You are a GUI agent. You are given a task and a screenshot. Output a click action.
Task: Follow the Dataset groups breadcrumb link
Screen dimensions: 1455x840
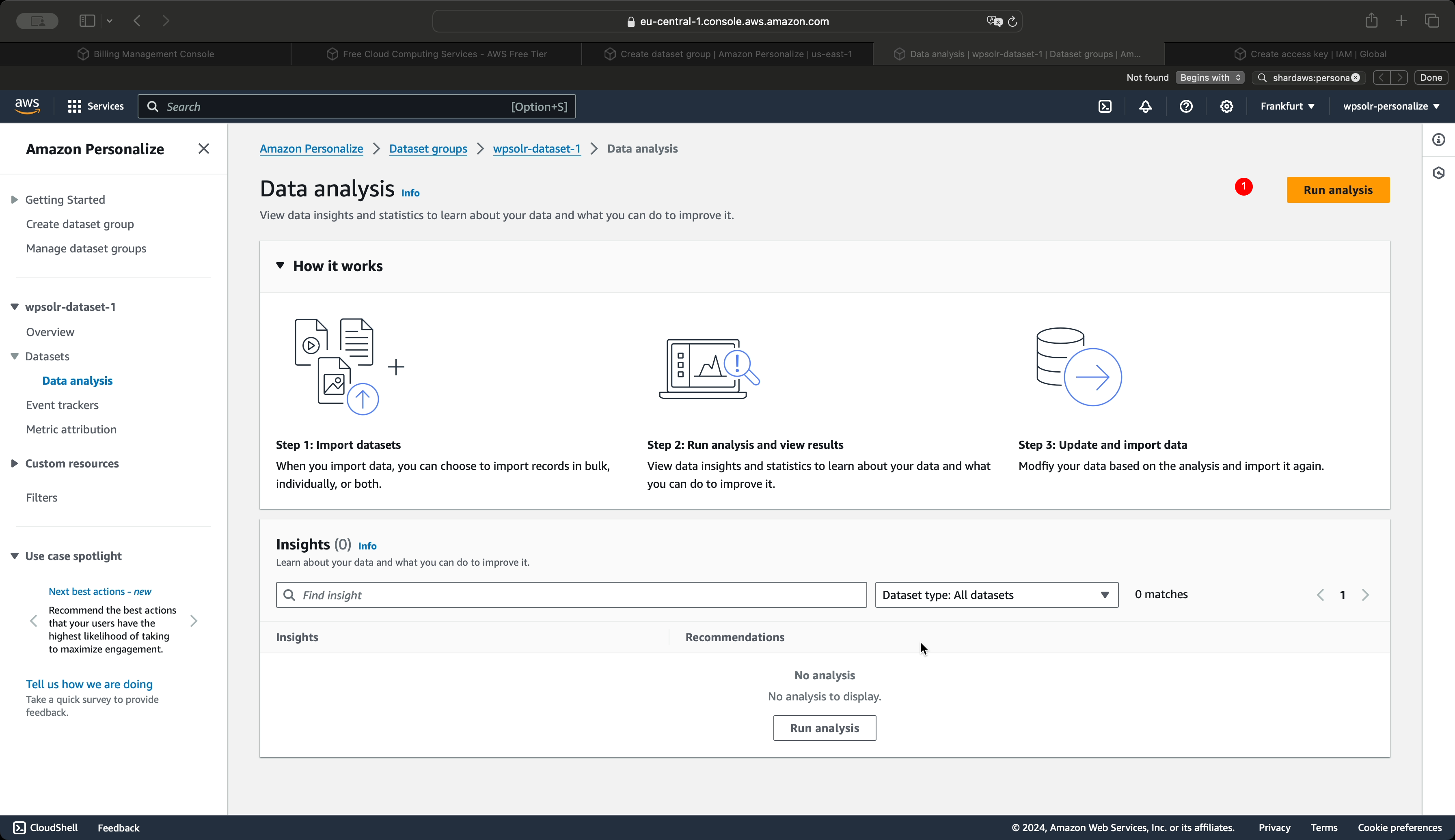(x=428, y=149)
